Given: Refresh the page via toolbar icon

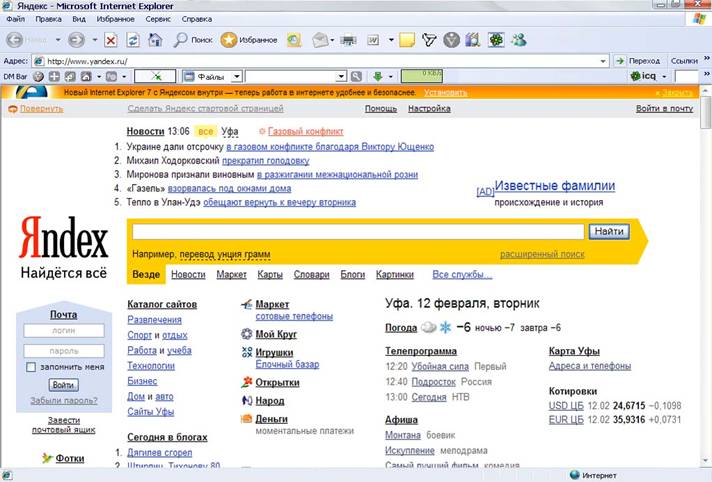Looking at the screenshot, I should point(133,40).
